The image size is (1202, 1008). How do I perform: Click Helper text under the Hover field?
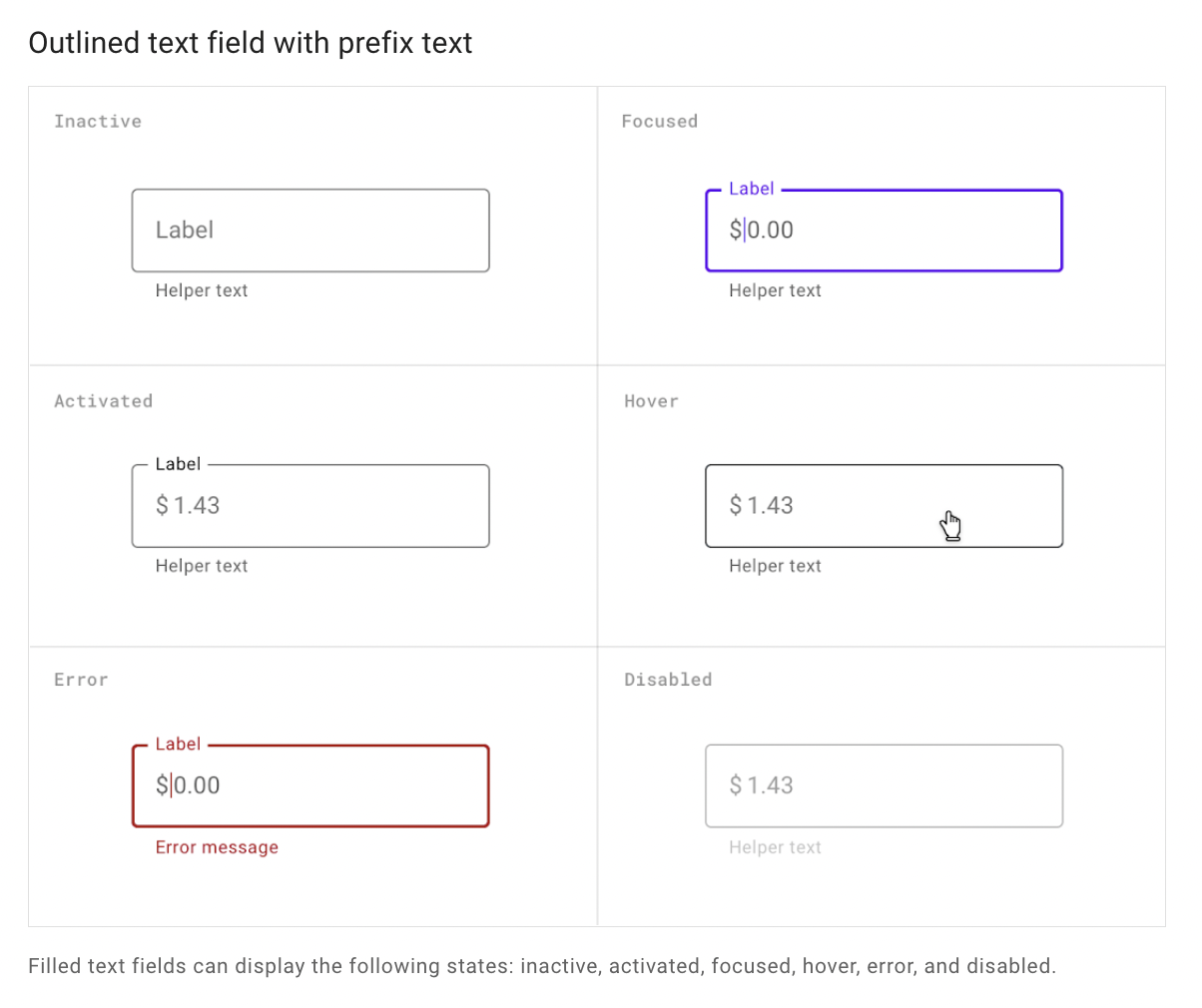point(775,566)
